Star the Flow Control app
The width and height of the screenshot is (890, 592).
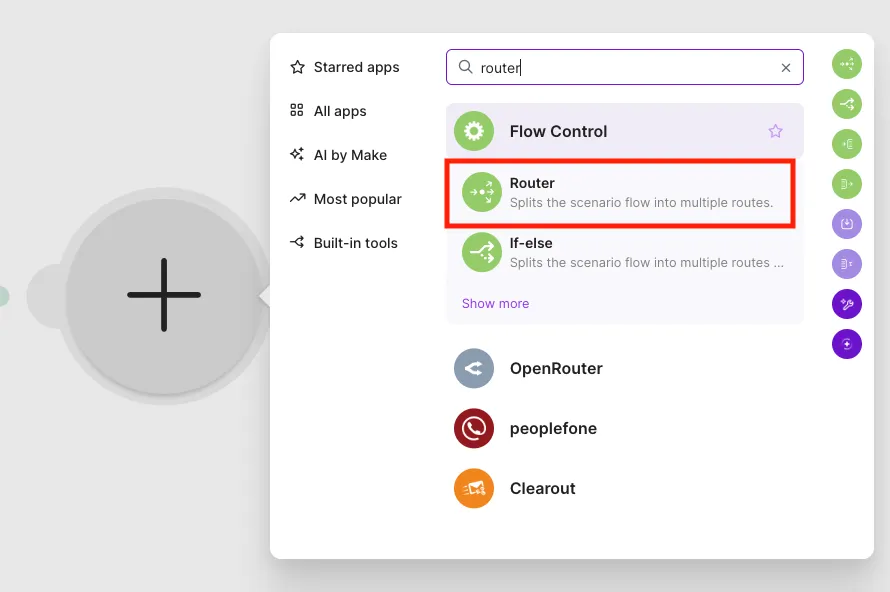pos(775,131)
